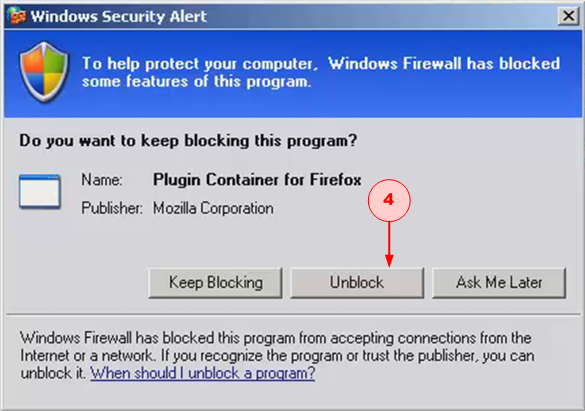Click the Windows Security Alert title text
The height and width of the screenshot is (411, 585).
[119, 16]
